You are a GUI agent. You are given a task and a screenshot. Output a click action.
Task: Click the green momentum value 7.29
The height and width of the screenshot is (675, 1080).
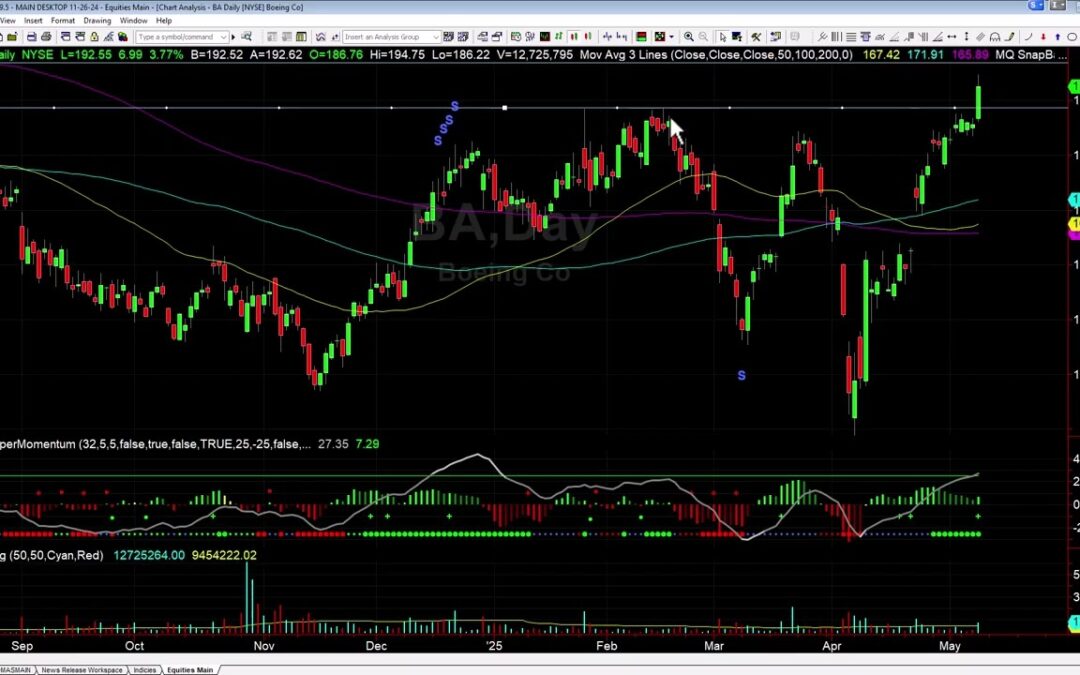pyautogui.click(x=367, y=444)
